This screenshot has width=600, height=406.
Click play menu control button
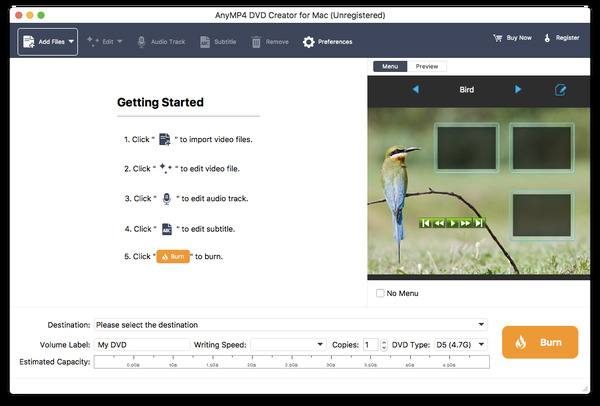[452, 223]
